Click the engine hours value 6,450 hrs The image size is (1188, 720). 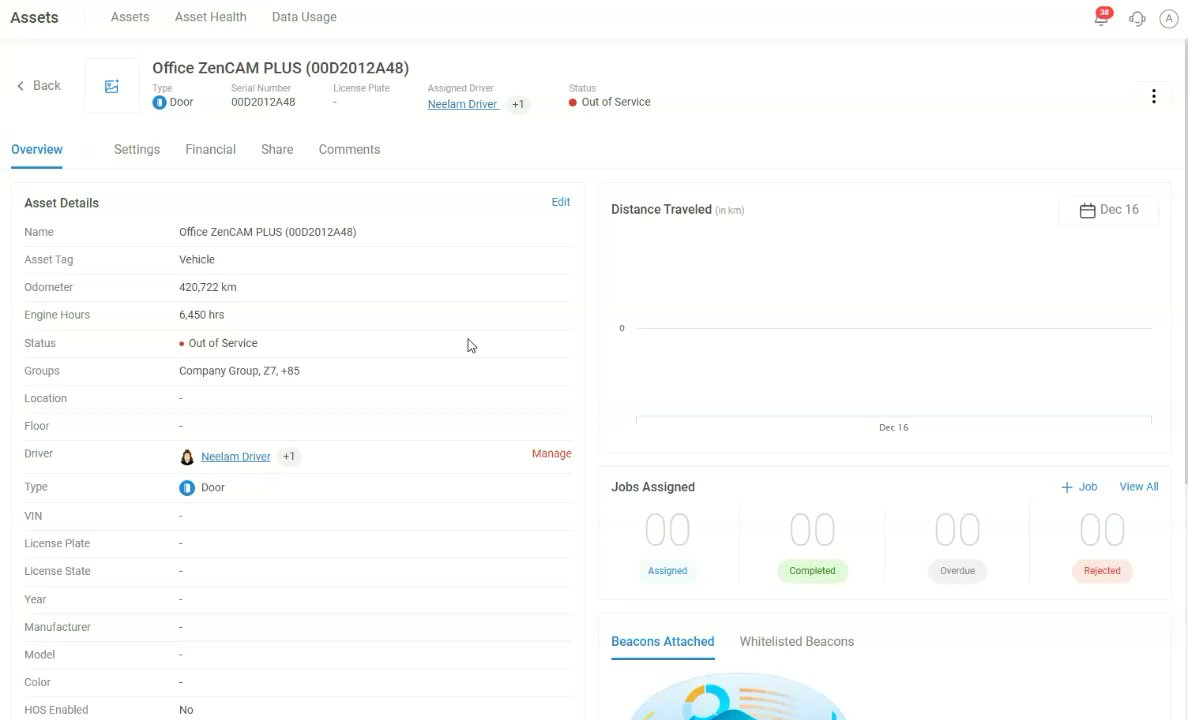202,315
